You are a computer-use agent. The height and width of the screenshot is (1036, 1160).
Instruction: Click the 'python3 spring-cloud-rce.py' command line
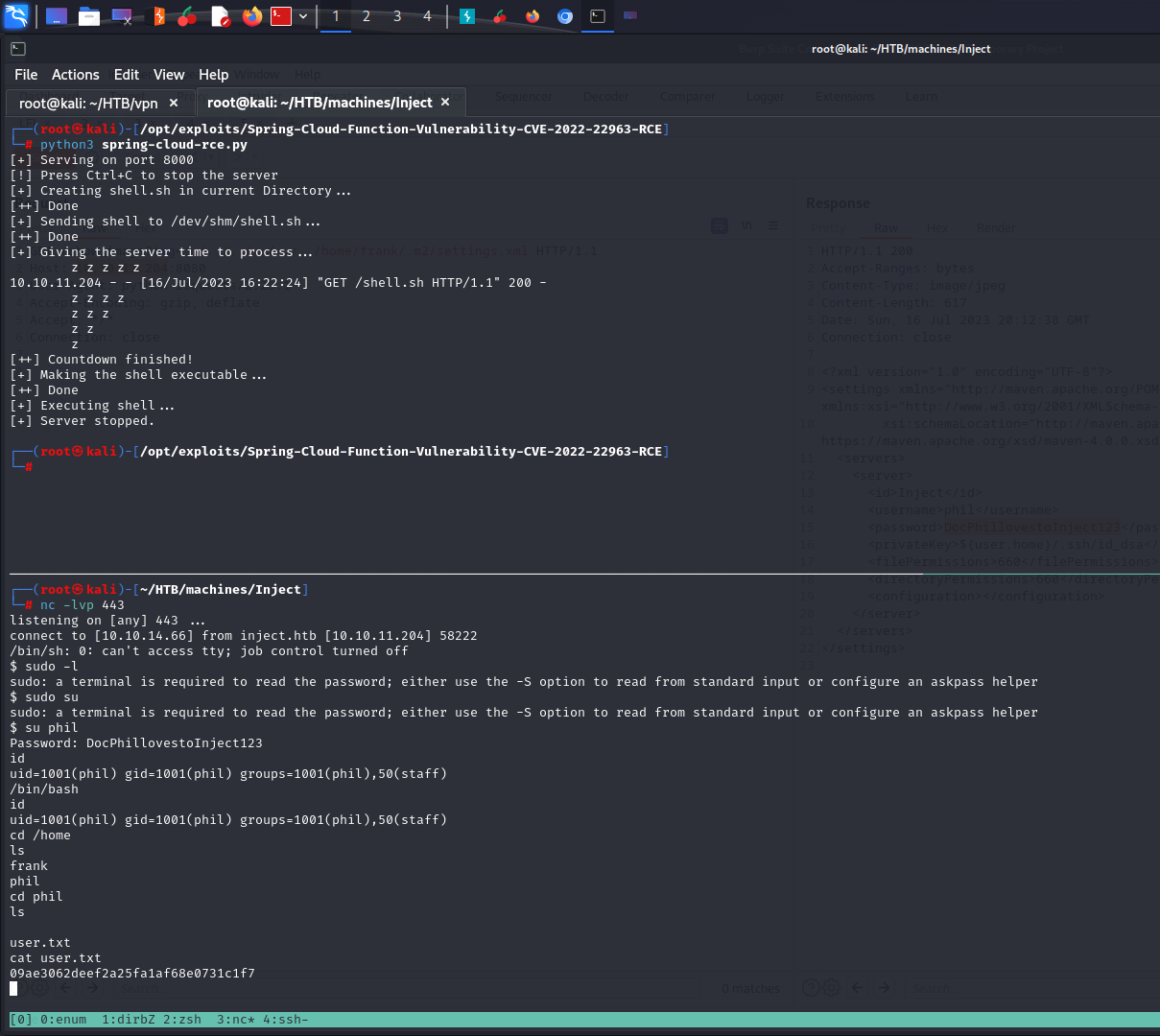[x=144, y=145]
